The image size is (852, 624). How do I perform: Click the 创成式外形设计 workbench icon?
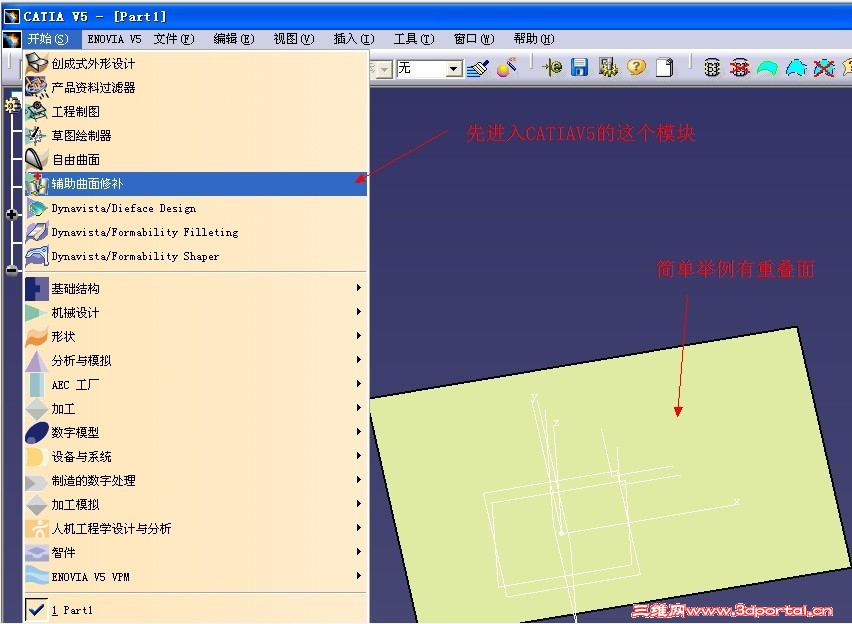[x=37, y=63]
